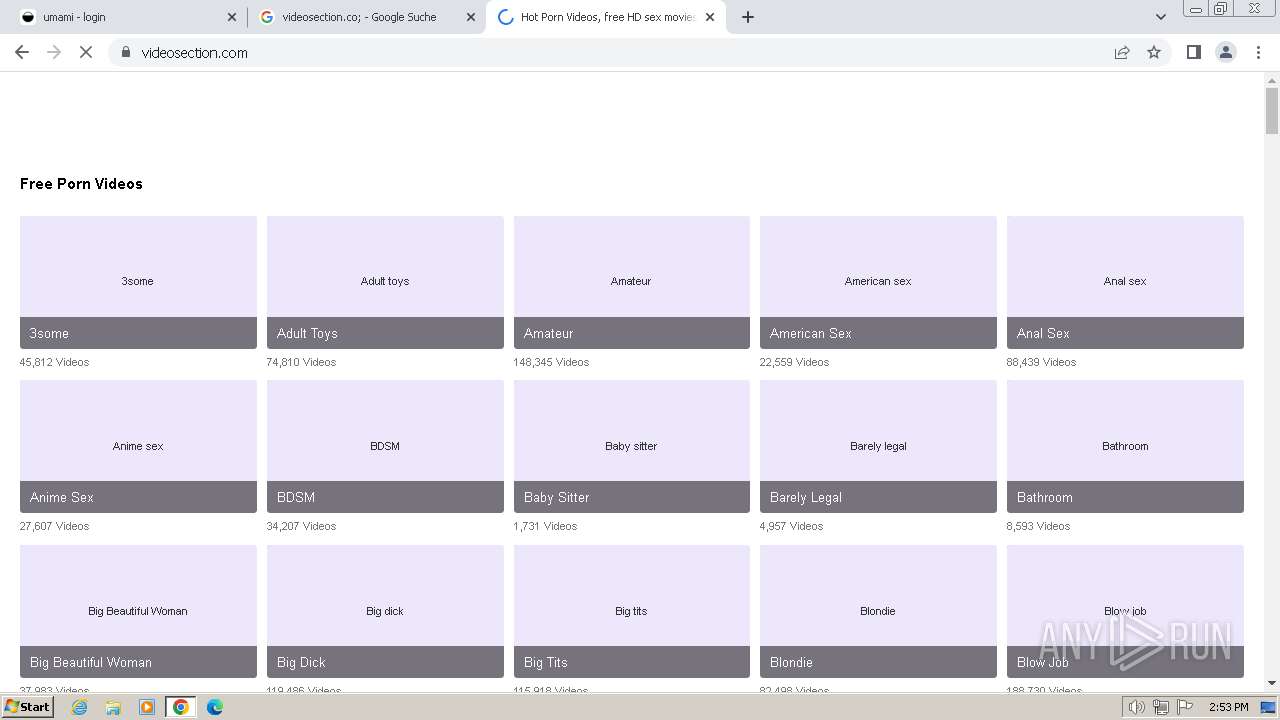Expand the tab search dropdown arrow
Viewport: 1280px width, 720px height.
1161,17
